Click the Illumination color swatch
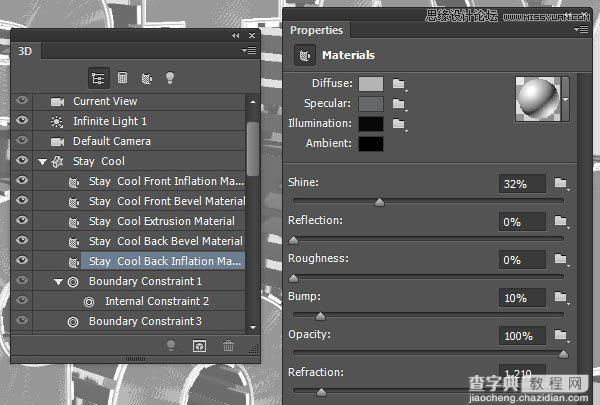600x405 pixels. 370,124
